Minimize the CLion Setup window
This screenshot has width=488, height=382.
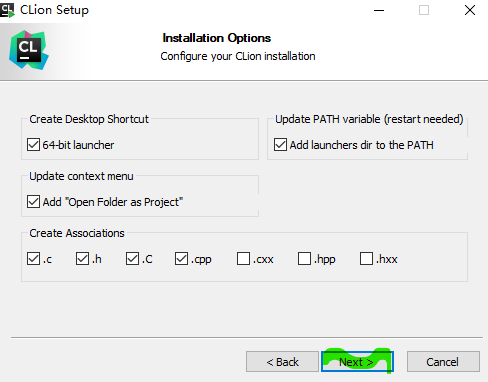coord(379,10)
